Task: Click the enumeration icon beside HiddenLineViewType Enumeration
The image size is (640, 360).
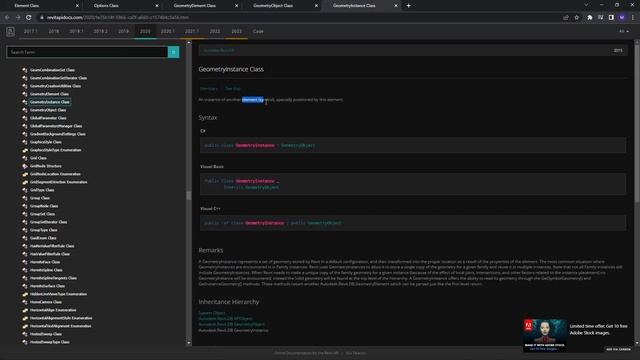Action: [25, 294]
